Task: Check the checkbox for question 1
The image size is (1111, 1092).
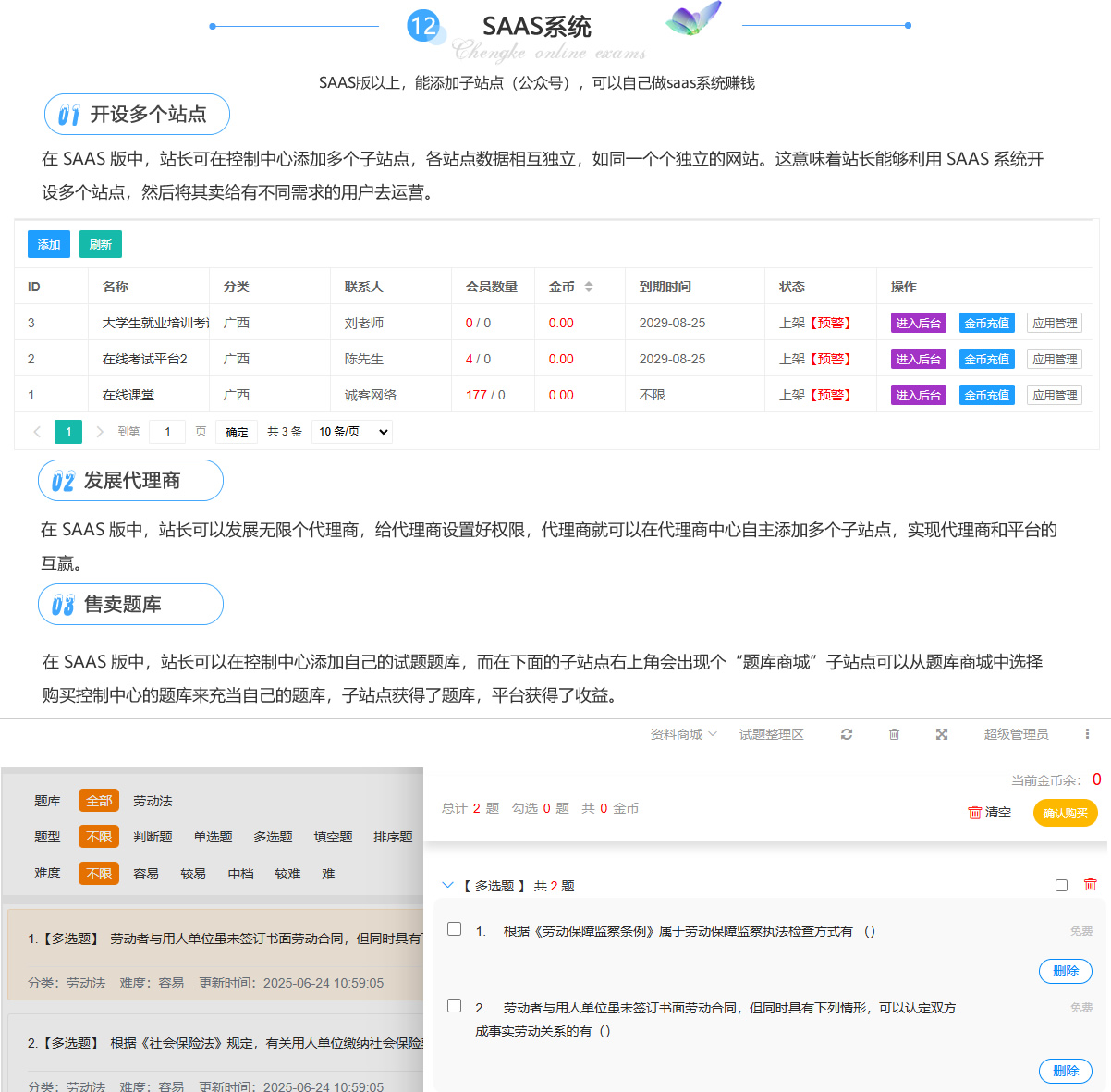Action: [454, 929]
